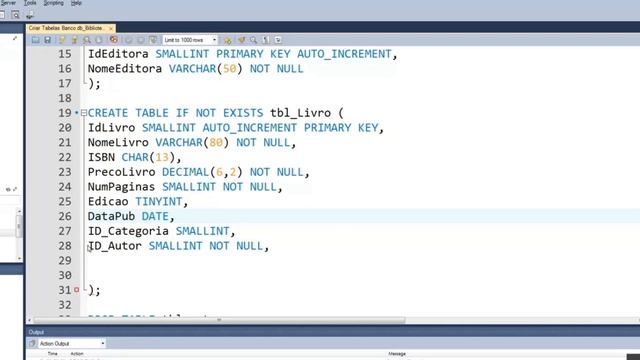
Task: Click ID_Categoria on line 27
Action: pyautogui.click(x=128, y=231)
